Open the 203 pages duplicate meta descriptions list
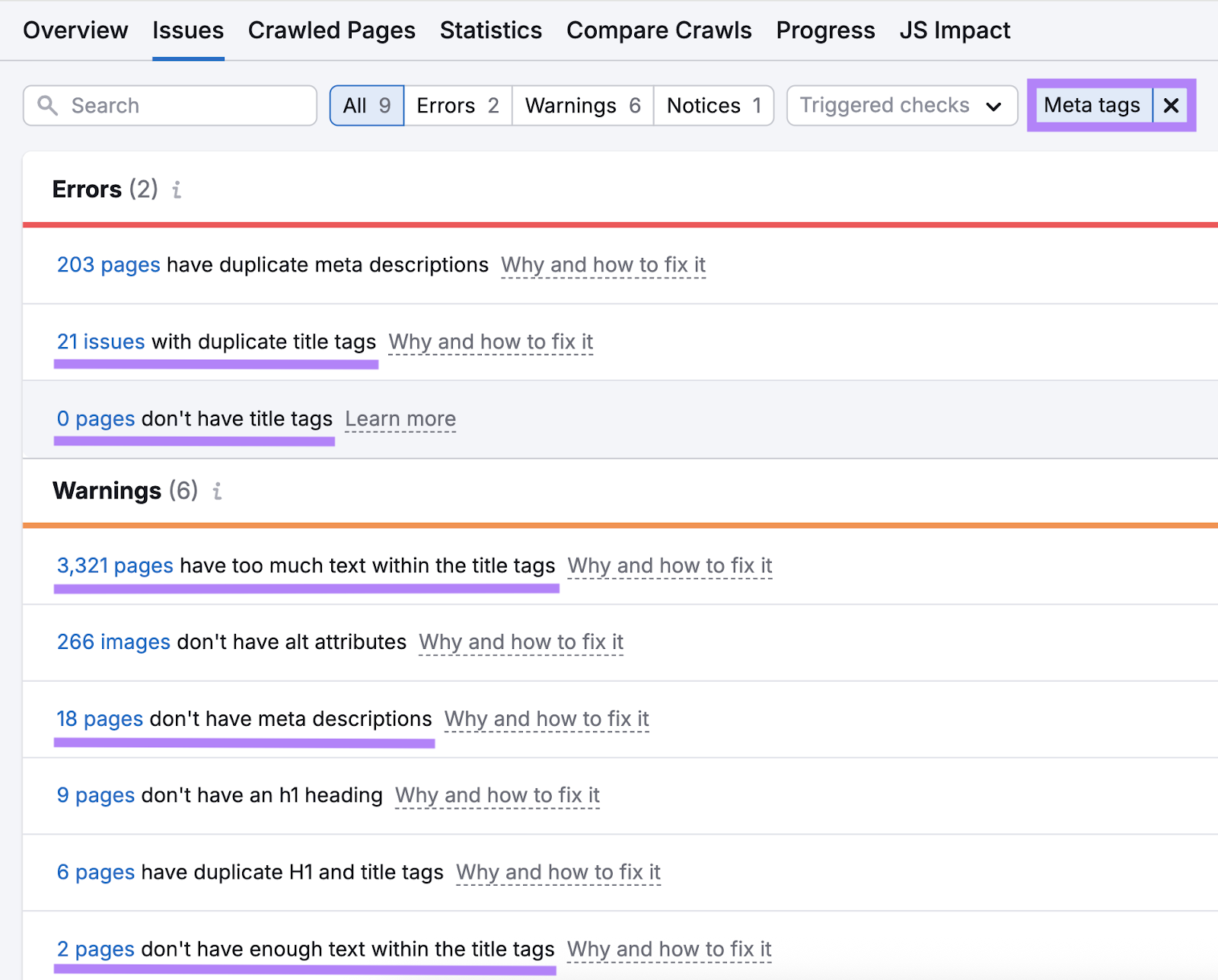 coord(107,265)
